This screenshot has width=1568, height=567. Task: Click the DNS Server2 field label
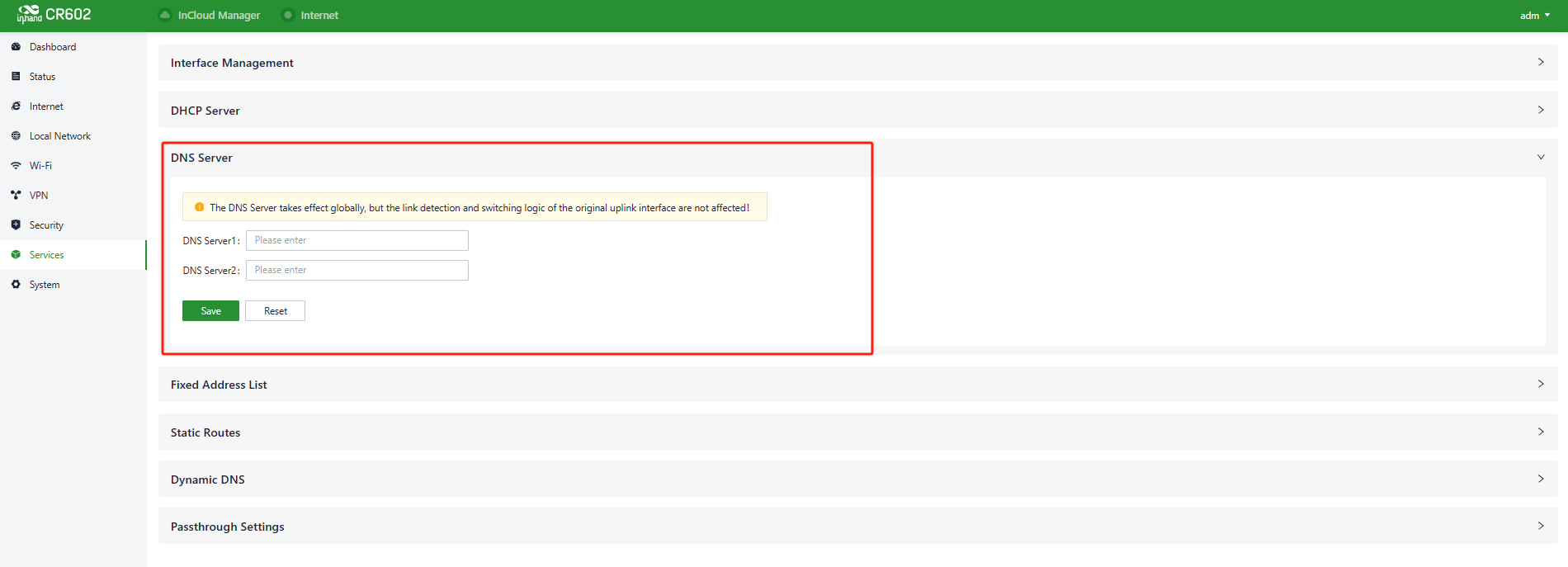pyautogui.click(x=211, y=271)
